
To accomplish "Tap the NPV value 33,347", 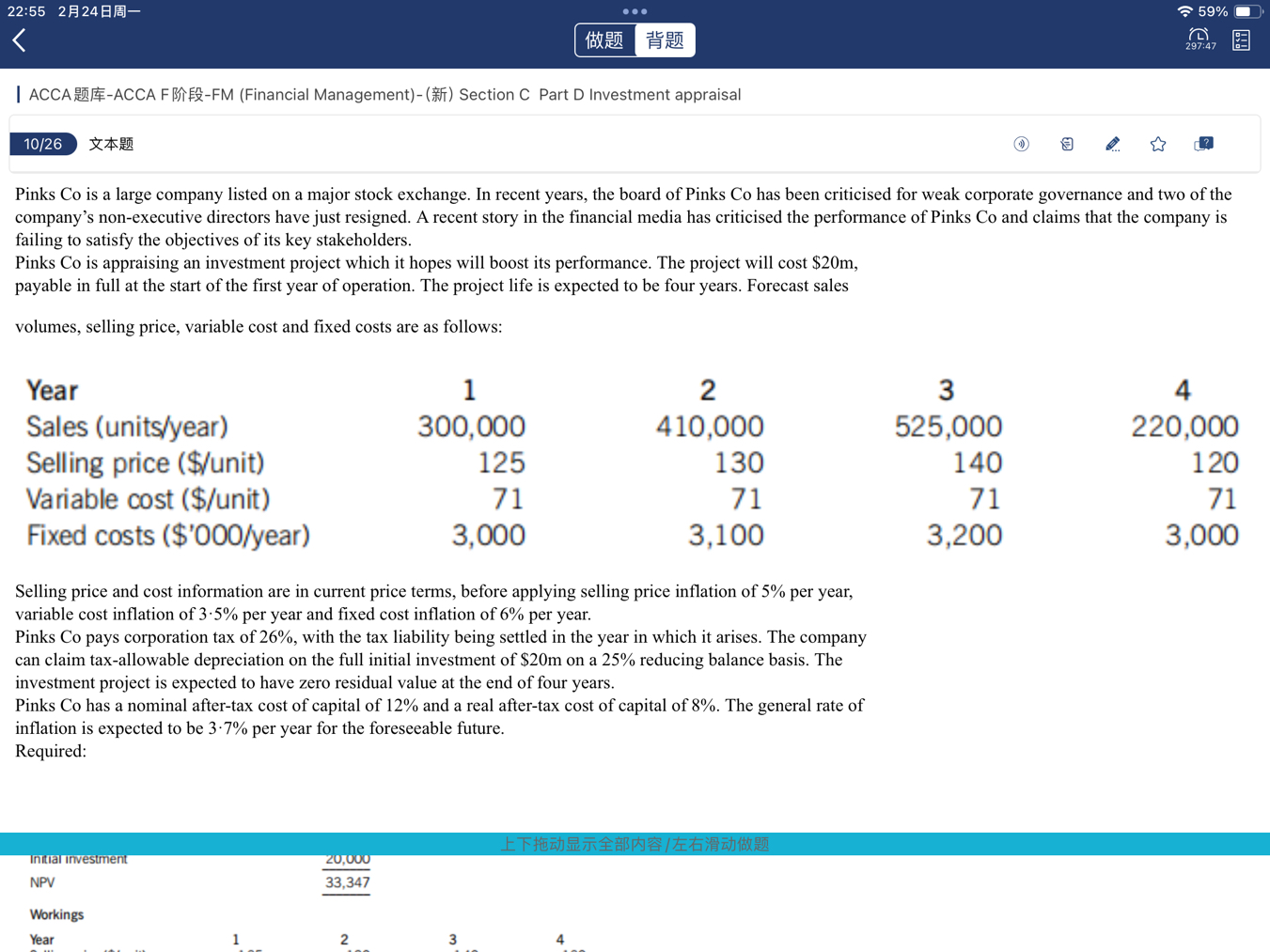I will [x=347, y=882].
